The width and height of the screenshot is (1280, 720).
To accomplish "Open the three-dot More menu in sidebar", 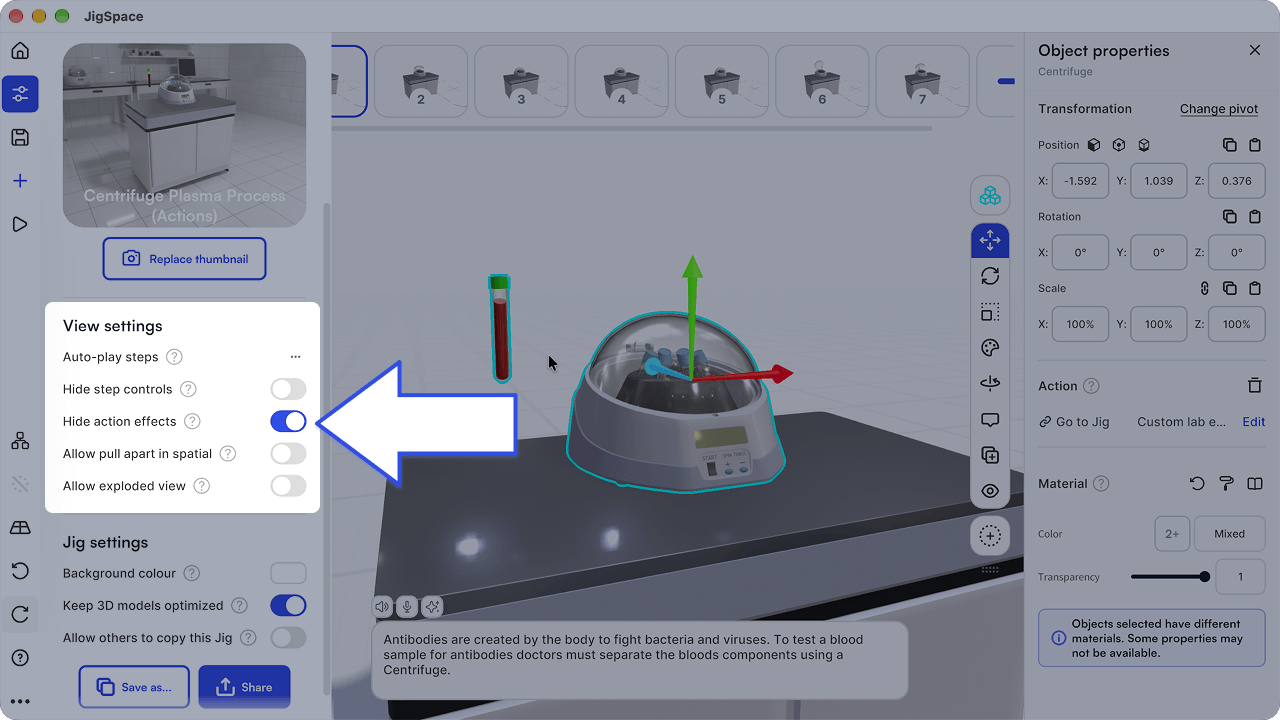I will click(20, 702).
